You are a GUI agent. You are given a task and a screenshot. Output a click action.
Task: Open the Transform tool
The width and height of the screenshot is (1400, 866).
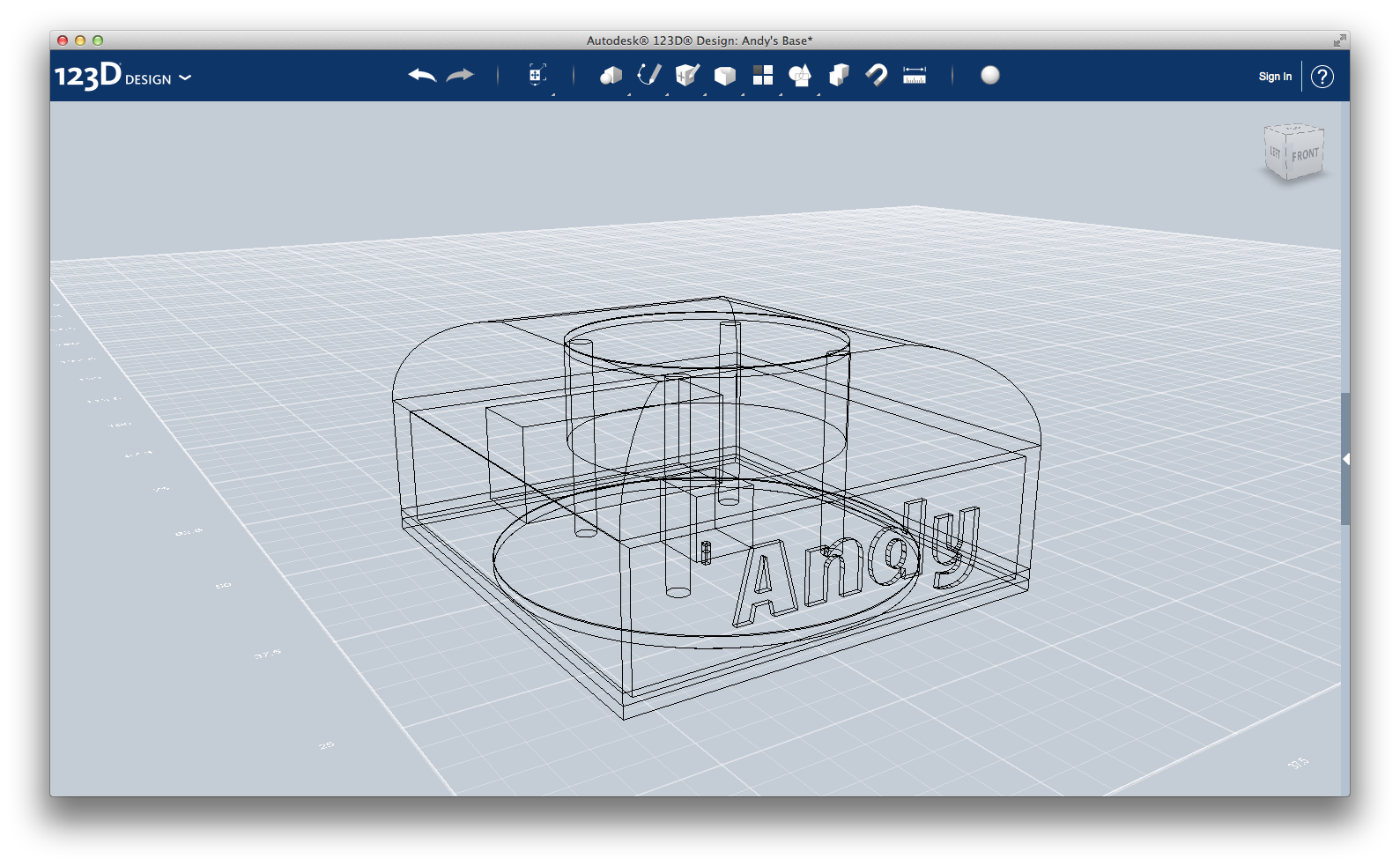(537, 75)
